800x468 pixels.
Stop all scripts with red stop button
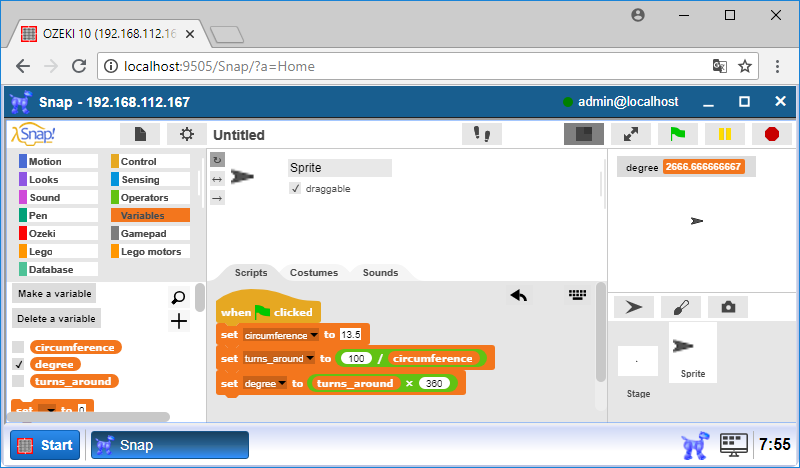pyautogui.click(x=772, y=134)
